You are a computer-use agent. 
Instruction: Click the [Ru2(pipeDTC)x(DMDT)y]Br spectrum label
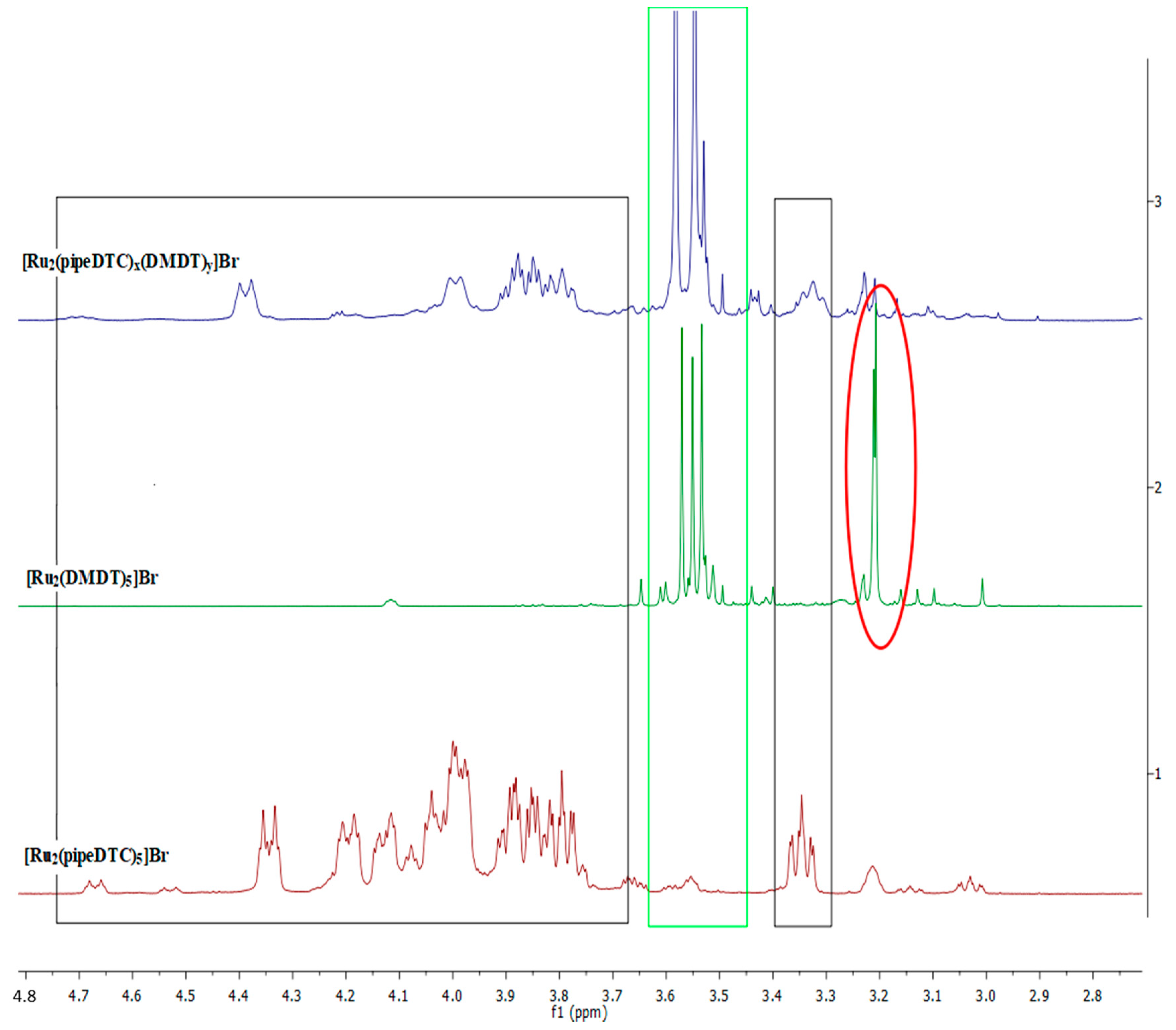coord(130,262)
